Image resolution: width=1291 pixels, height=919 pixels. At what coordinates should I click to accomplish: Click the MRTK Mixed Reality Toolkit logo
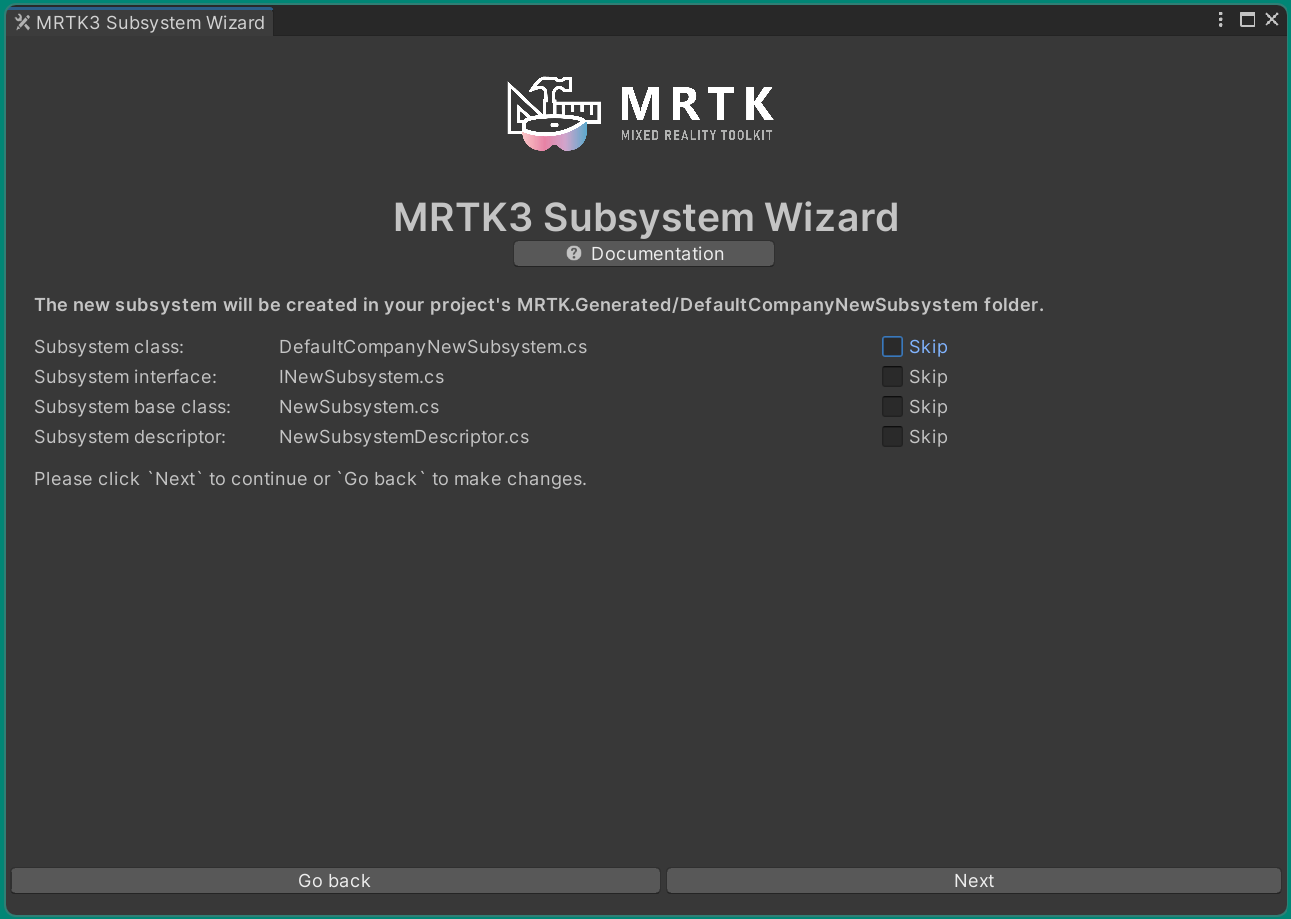(640, 113)
